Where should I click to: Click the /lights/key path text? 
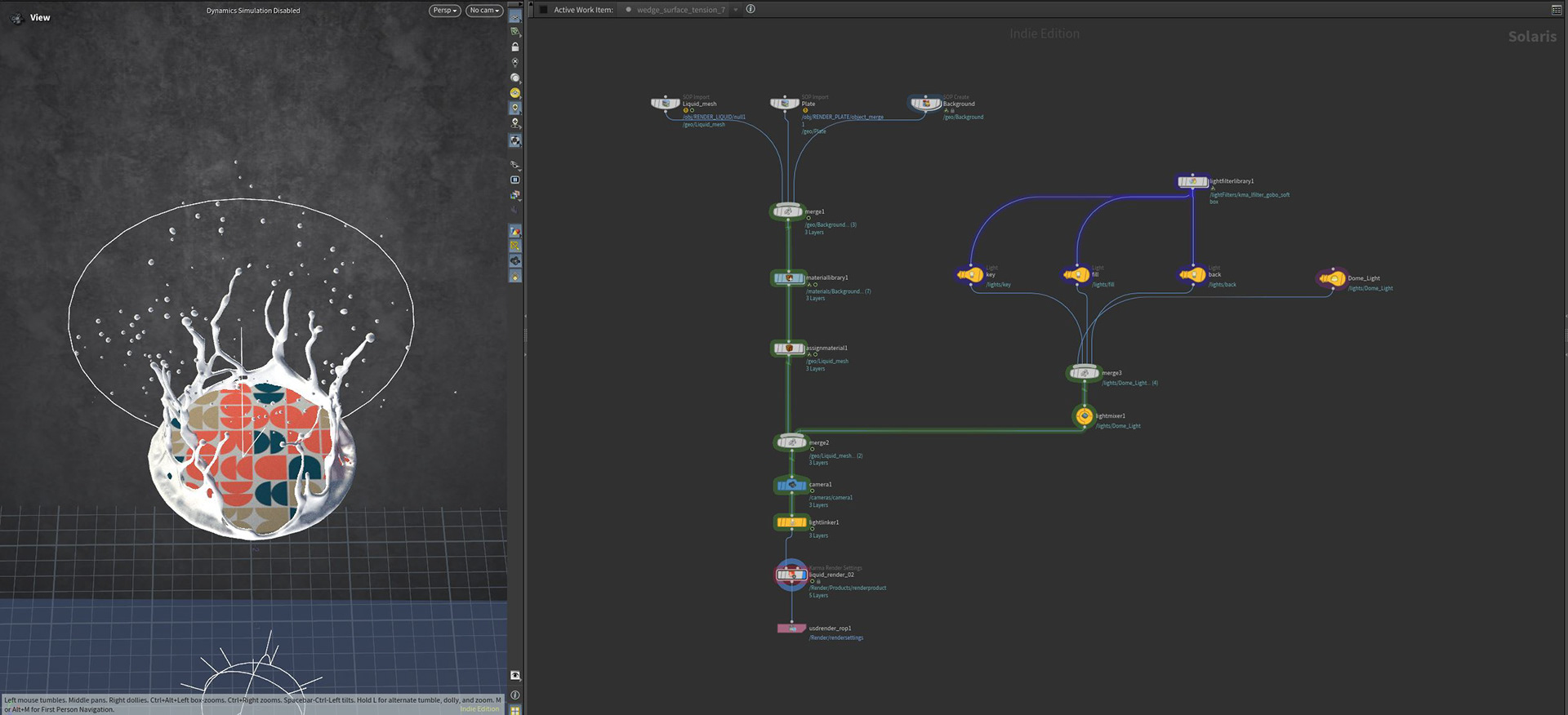(x=999, y=285)
